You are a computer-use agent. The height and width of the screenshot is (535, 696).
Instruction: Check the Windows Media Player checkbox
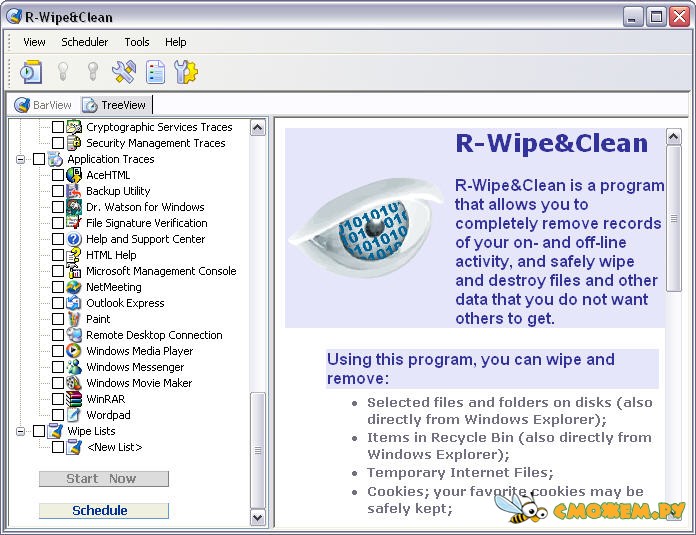pyautogui.click(x=58, y=351)
